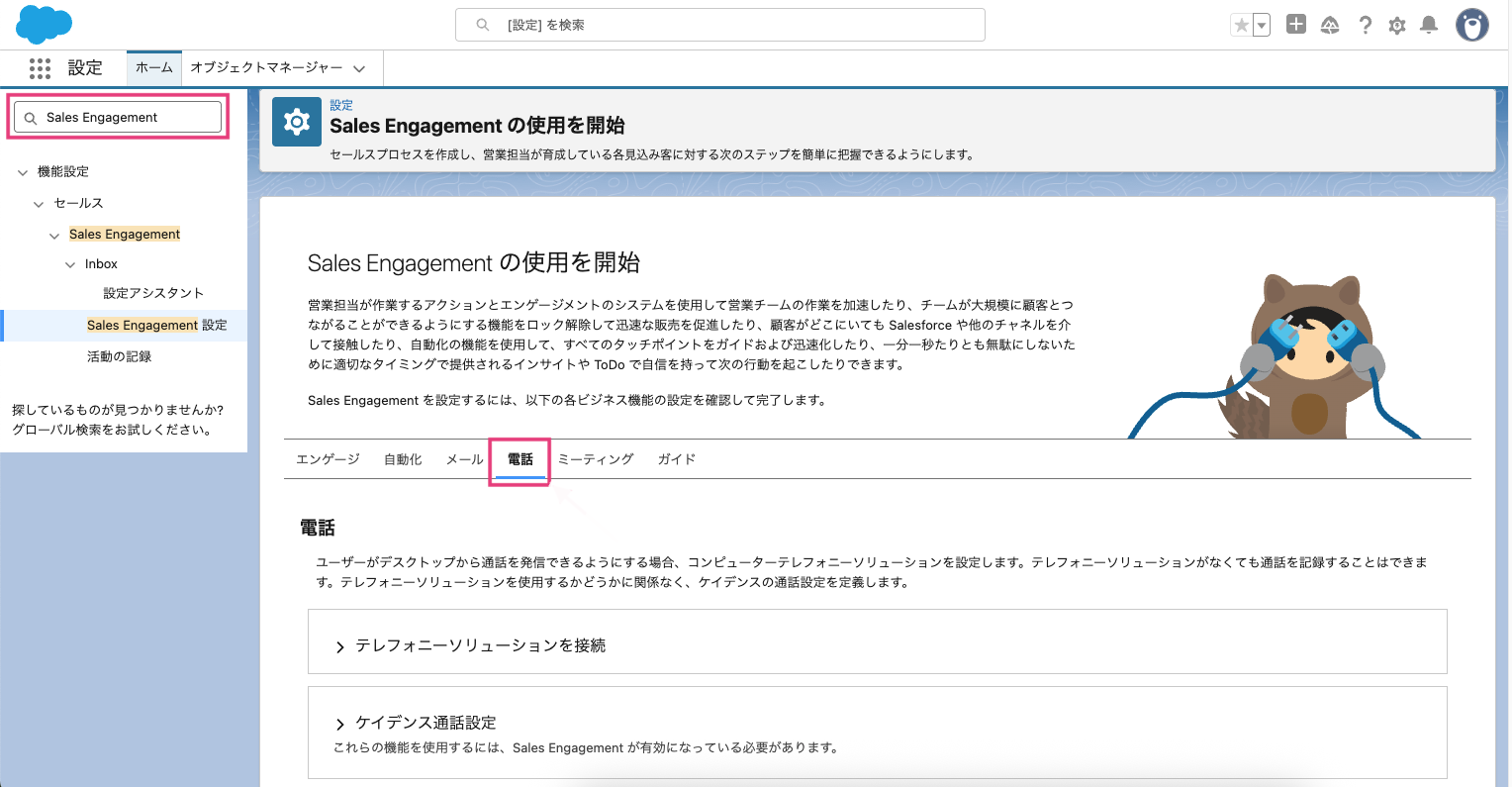Collapse the Sales Engagement tree node
This screenshot has height=787, width=1512.
54,236
